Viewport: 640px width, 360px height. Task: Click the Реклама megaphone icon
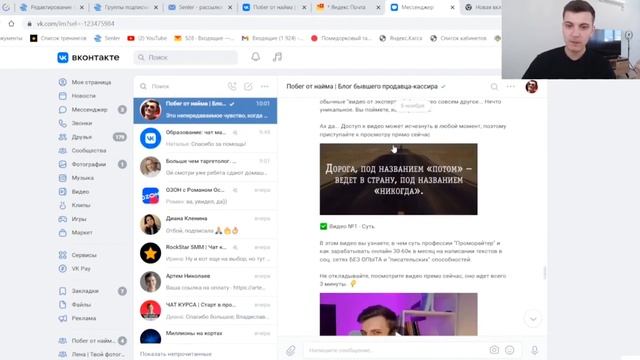(x=62, y=318)
